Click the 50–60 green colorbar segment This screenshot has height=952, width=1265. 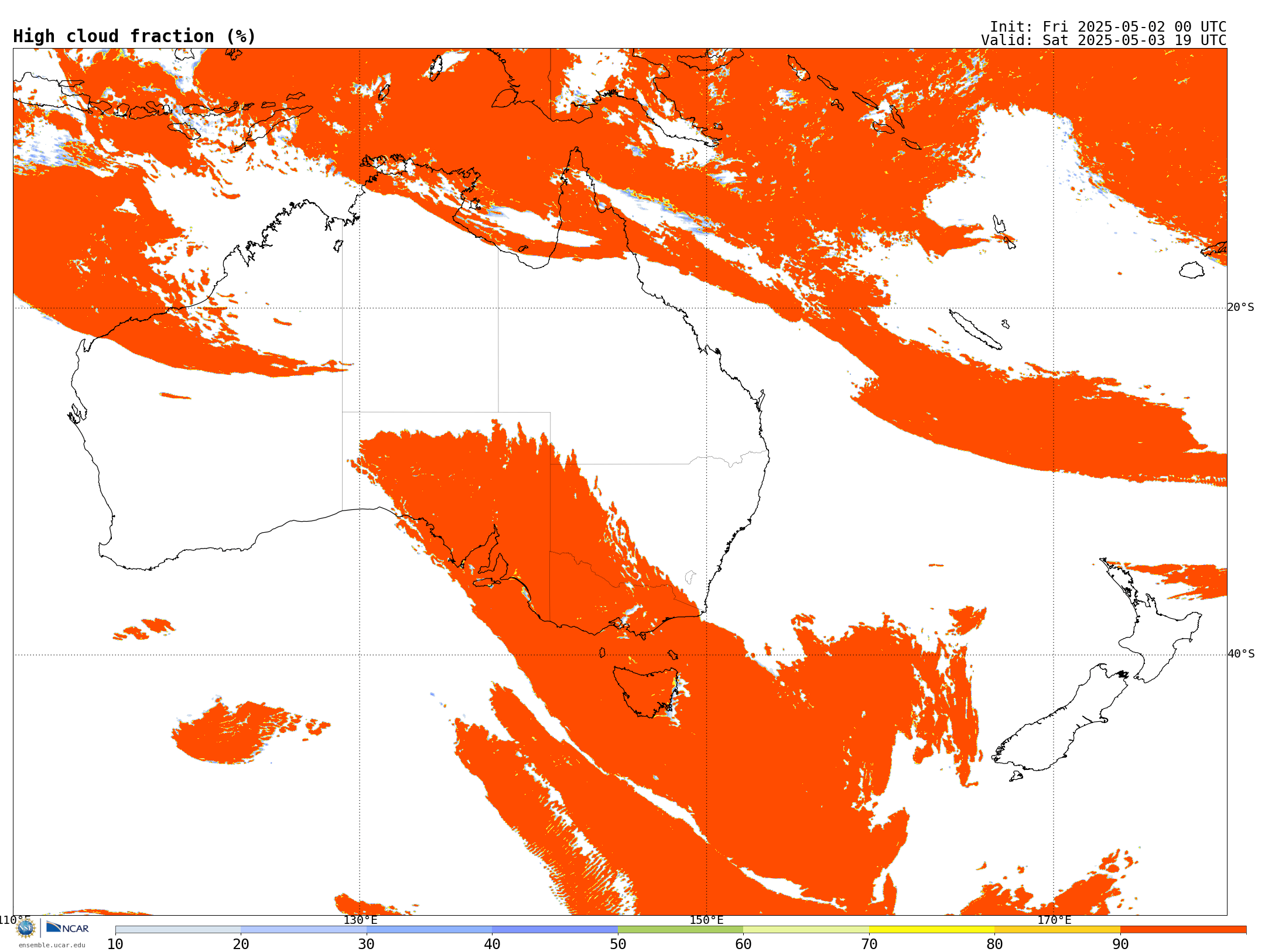pyautogui.click(x=681, y=930)
